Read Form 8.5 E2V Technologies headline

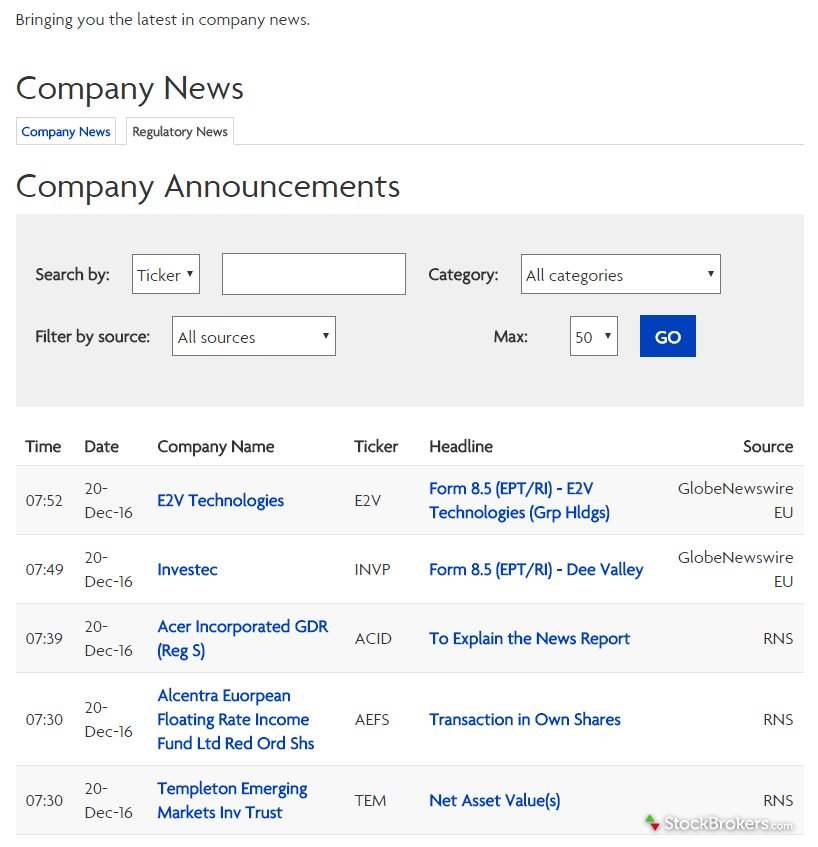pyautogui.click(x=519, y=500)
